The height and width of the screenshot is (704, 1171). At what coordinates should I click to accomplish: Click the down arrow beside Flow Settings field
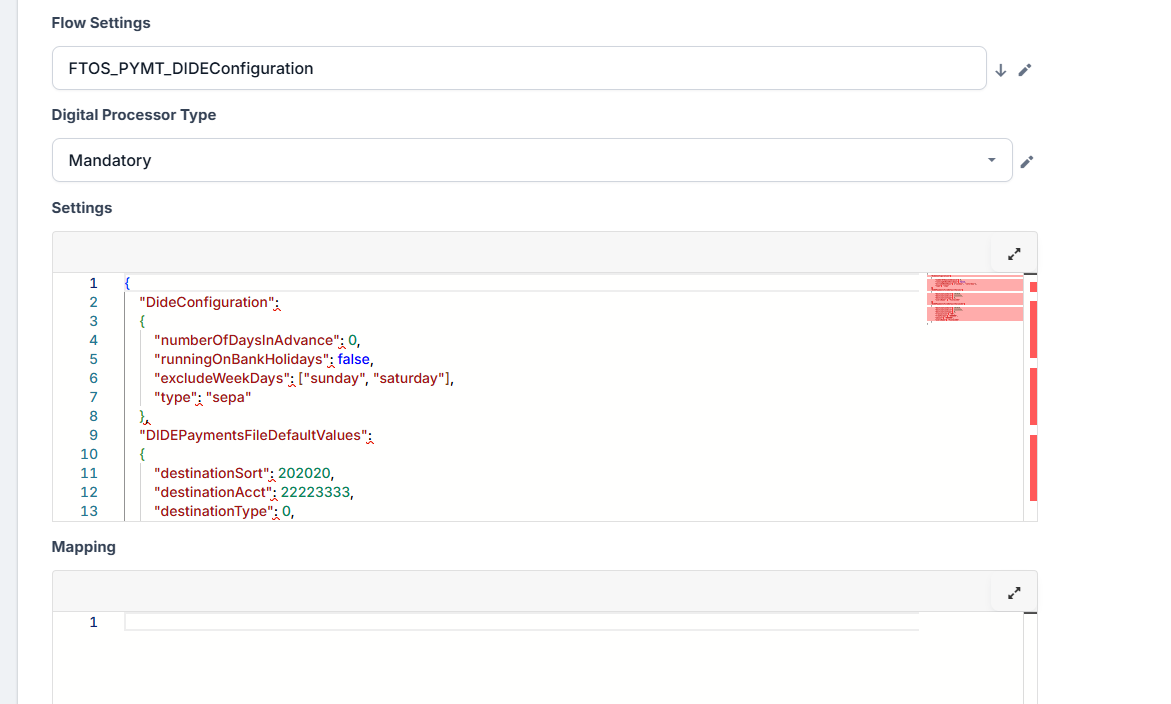[1000, 70]
